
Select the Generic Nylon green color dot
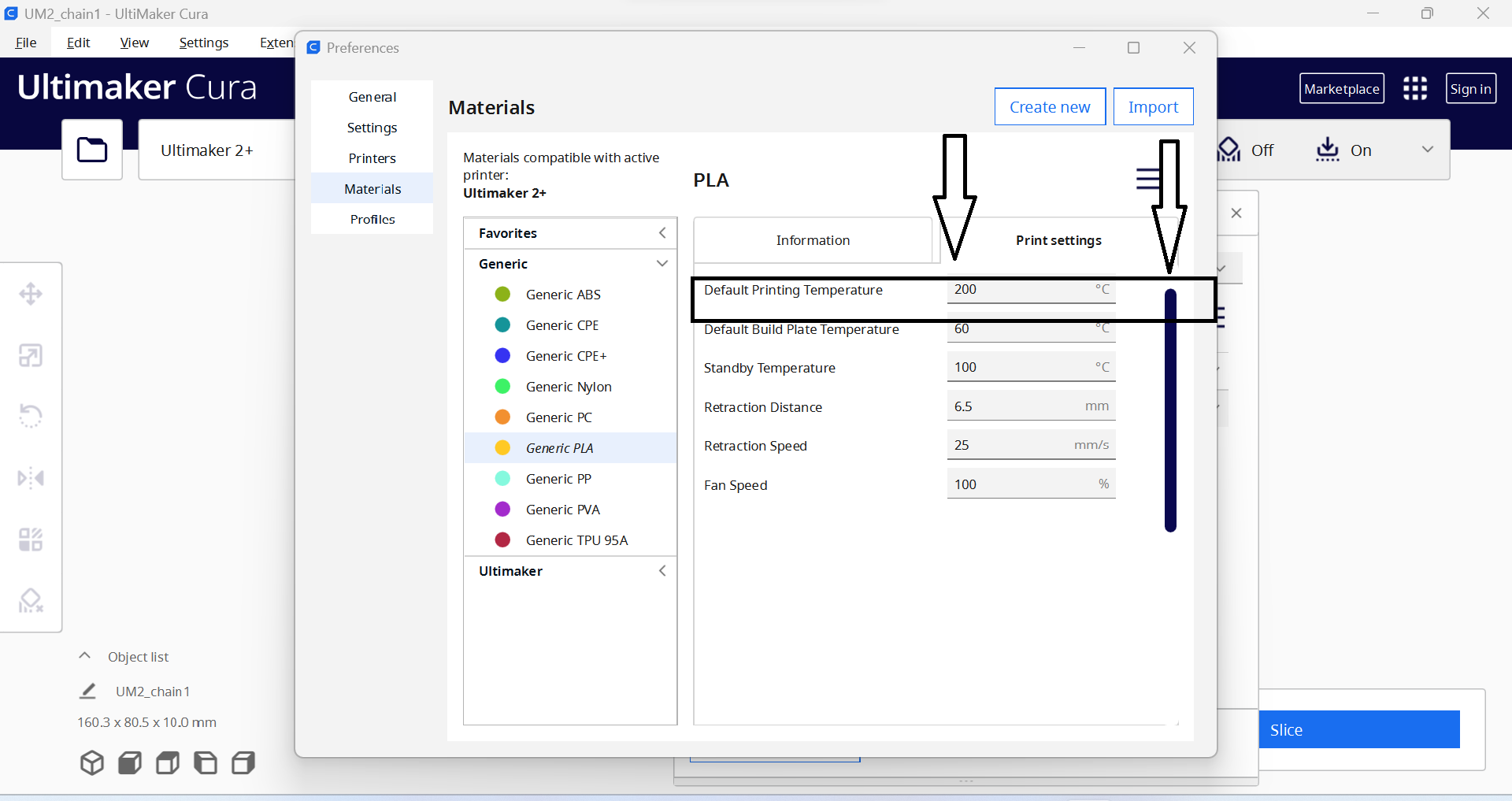tap(502, 386)
